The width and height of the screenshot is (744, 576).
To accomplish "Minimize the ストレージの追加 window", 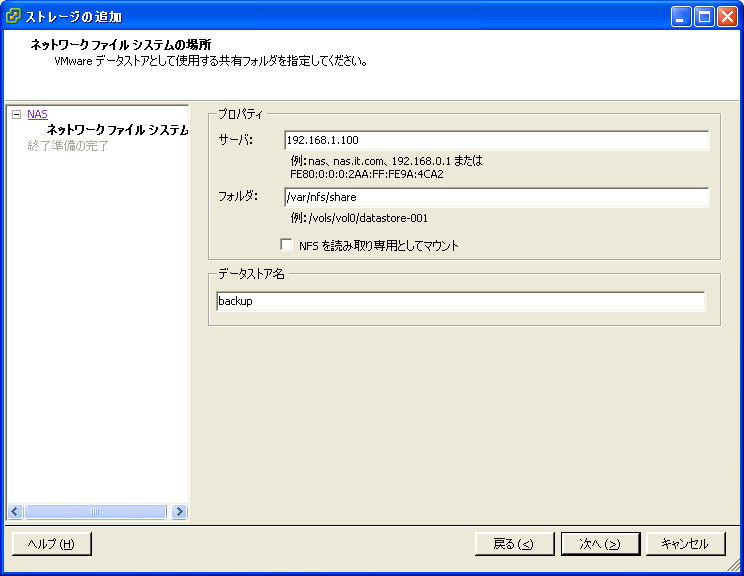I will 681,16.
